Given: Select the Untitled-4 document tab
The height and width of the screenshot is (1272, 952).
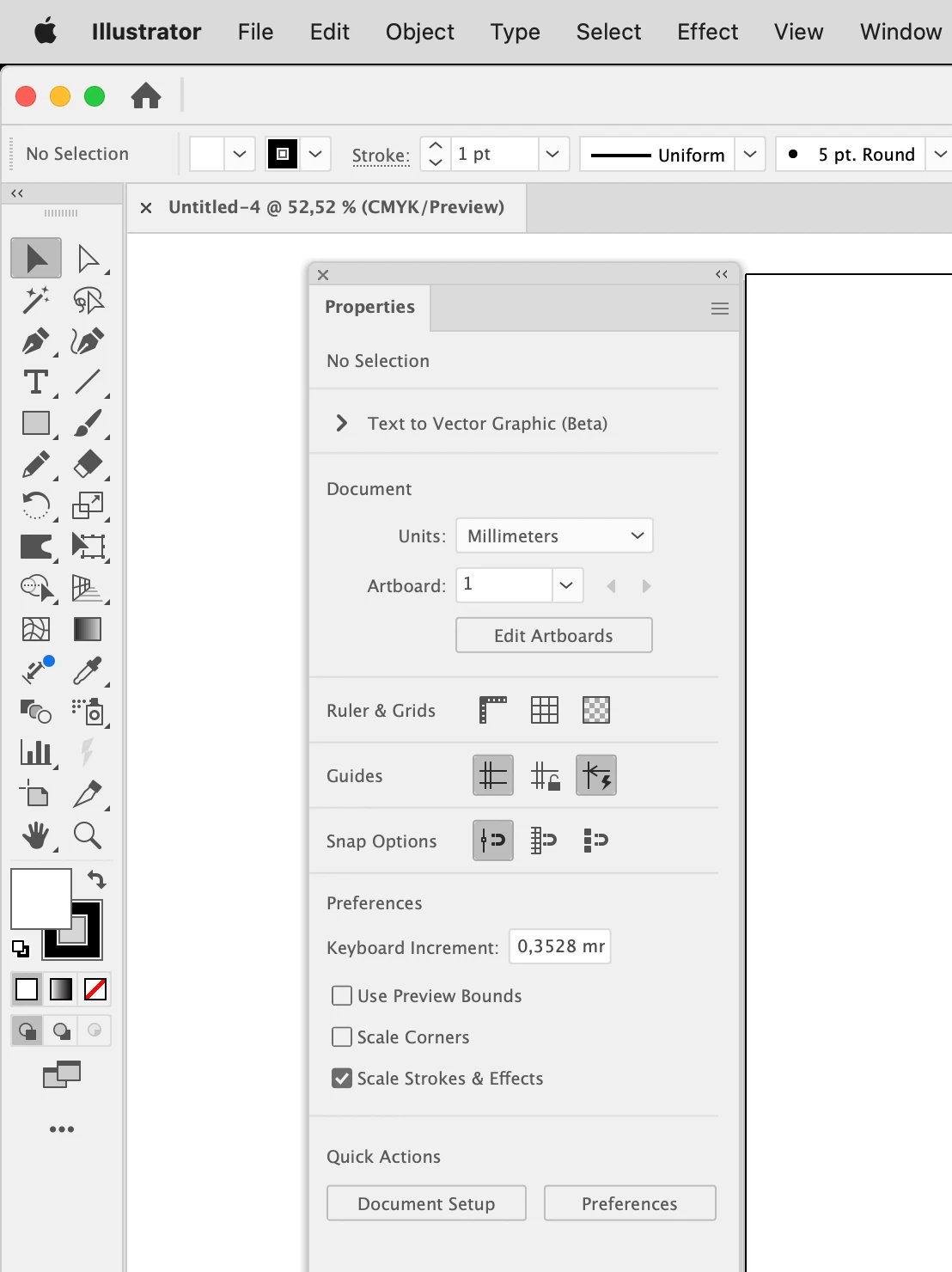Looking at the screenshot, I should click(336, 207).
